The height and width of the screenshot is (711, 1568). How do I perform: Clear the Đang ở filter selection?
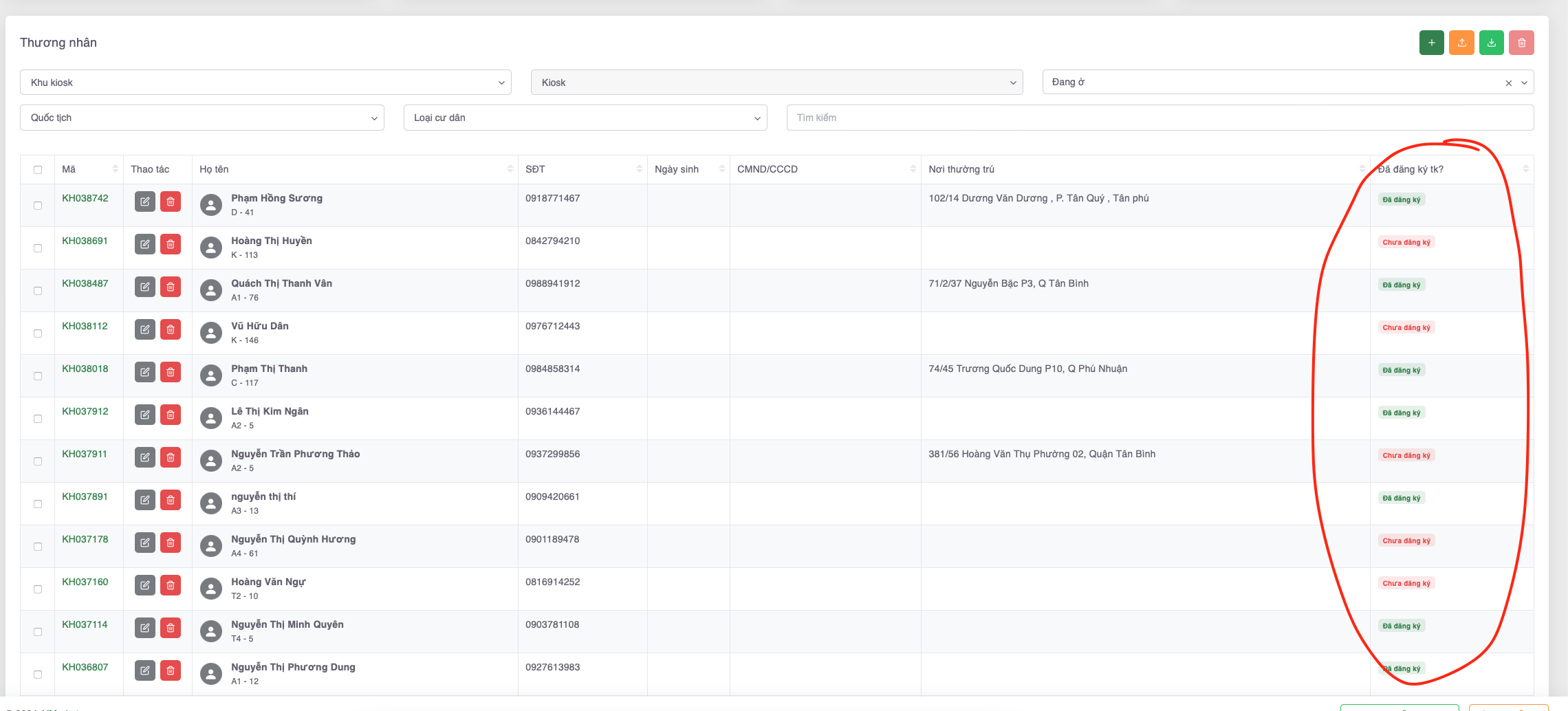coord(1508,83)
